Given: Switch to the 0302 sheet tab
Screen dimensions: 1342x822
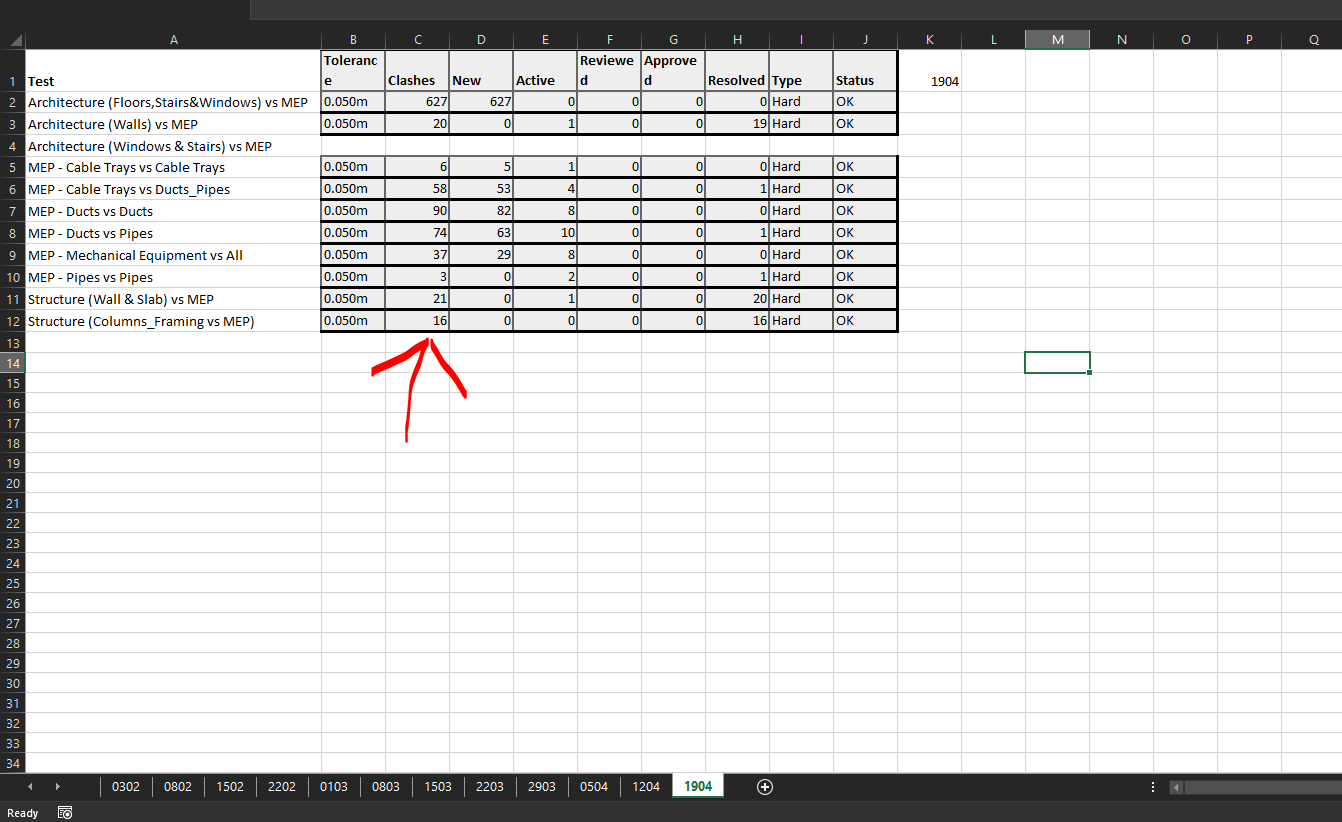Looking at the screenshot, I should point(126,787).
